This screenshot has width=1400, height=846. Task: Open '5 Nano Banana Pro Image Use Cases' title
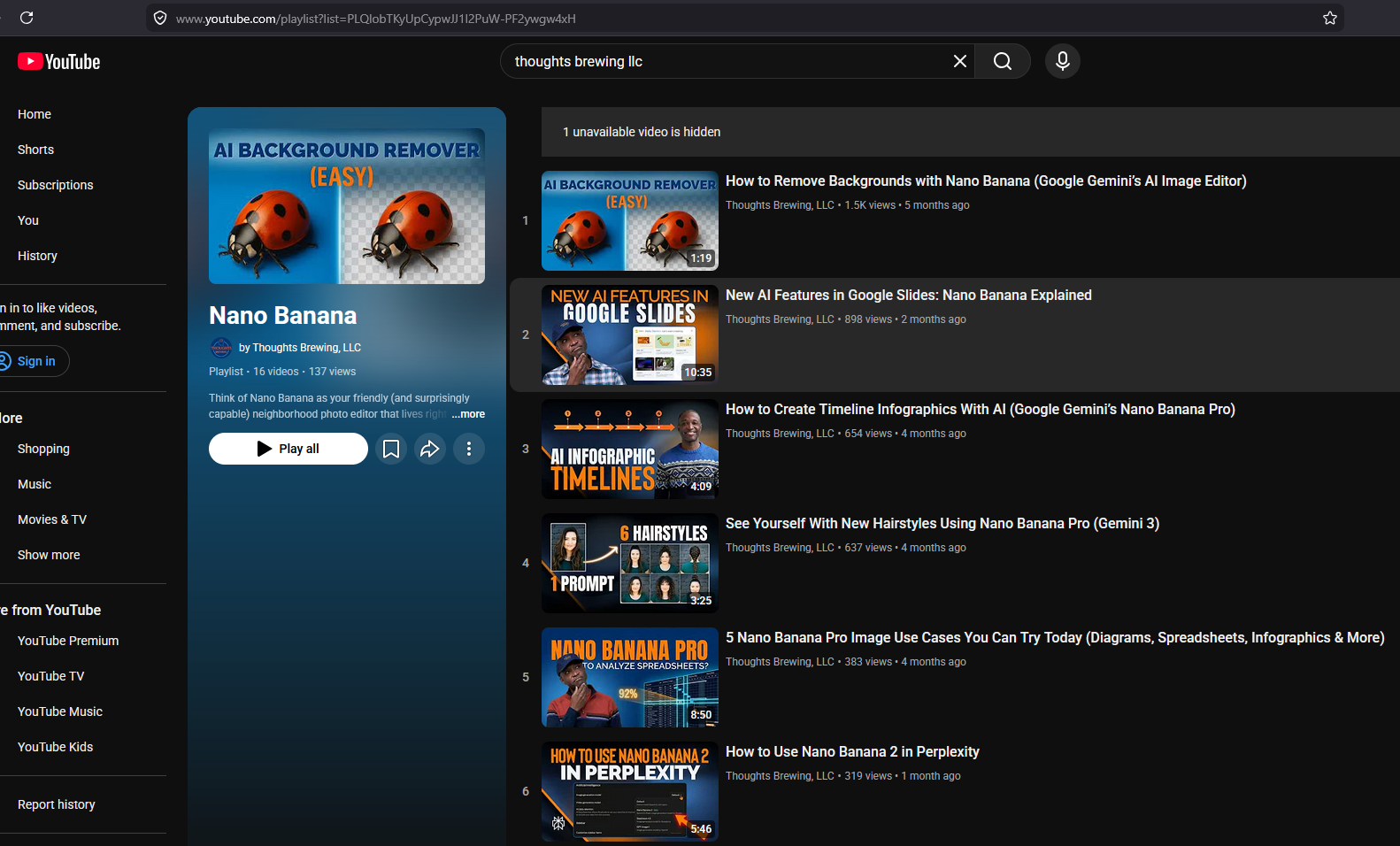1055,637
